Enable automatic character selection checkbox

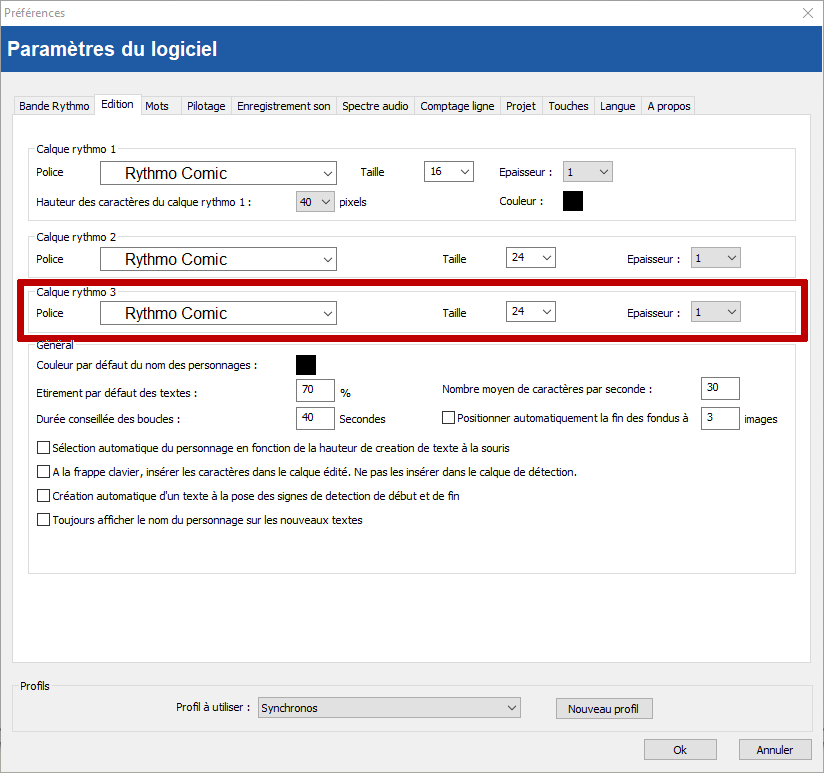coord(43,449)
